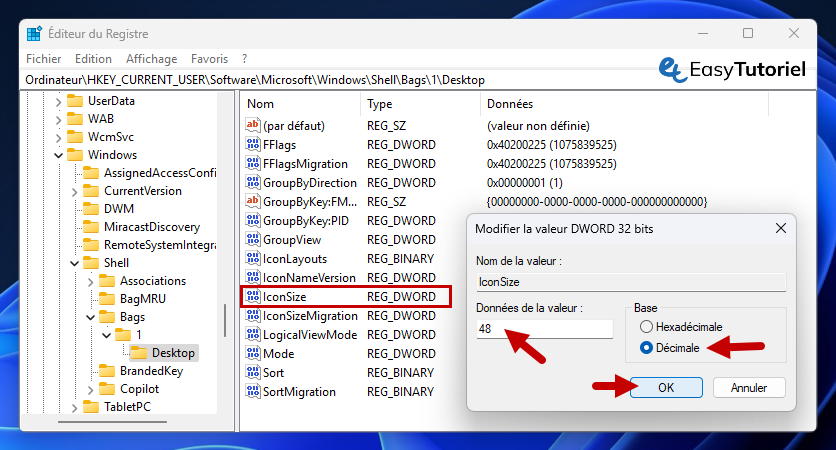Viewport: 836px width, 450px height.
Task: Click the SortMigration value icon
Action: pyautogui.click(x=253, y=392)
